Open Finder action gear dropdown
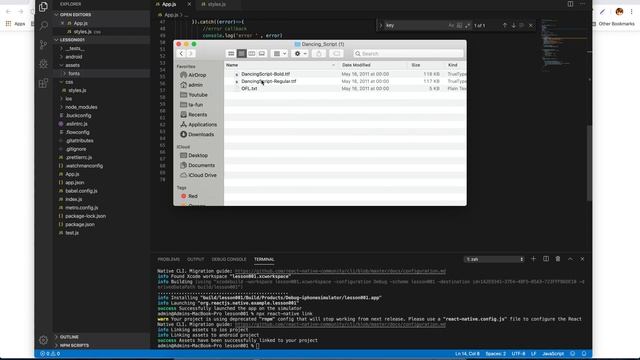Viewport: 640px width, 360px height. pyautogui.click(x=300, y=53)
